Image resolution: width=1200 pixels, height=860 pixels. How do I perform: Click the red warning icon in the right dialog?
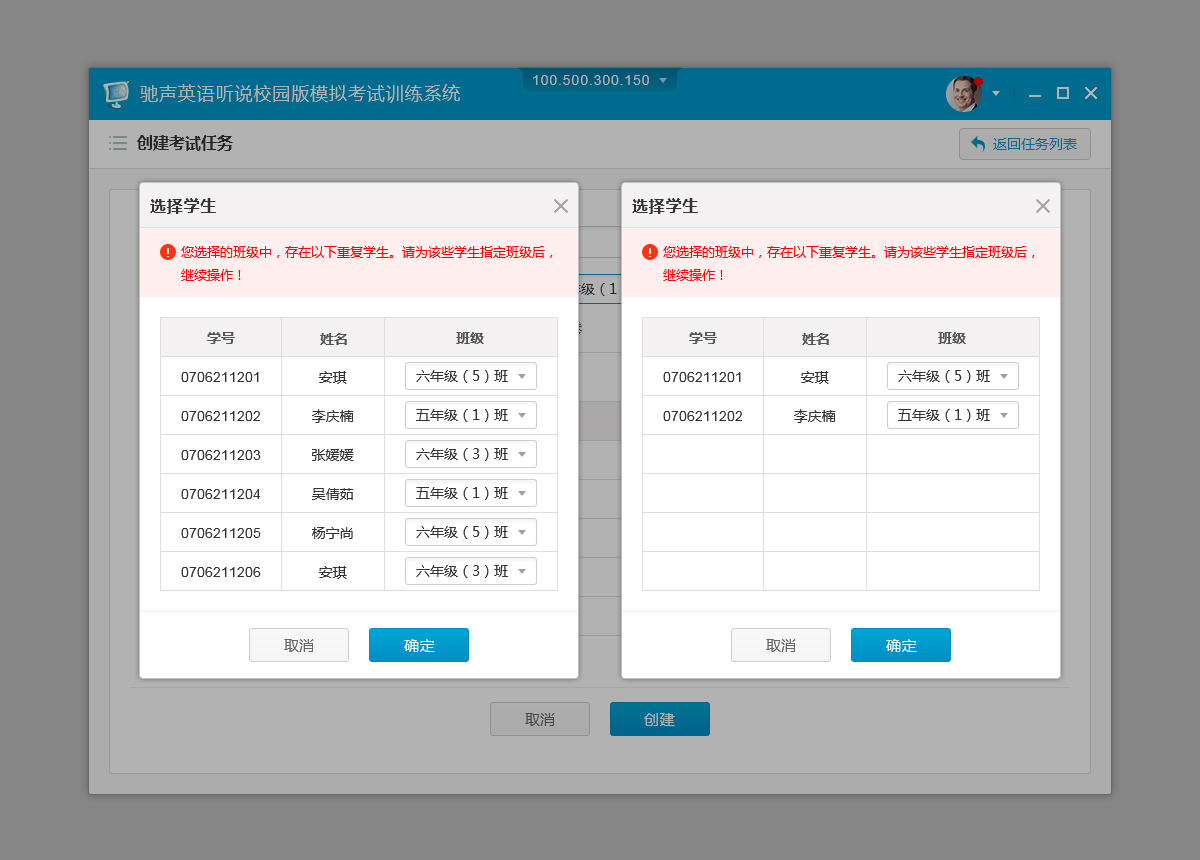(x=650, y=253)
